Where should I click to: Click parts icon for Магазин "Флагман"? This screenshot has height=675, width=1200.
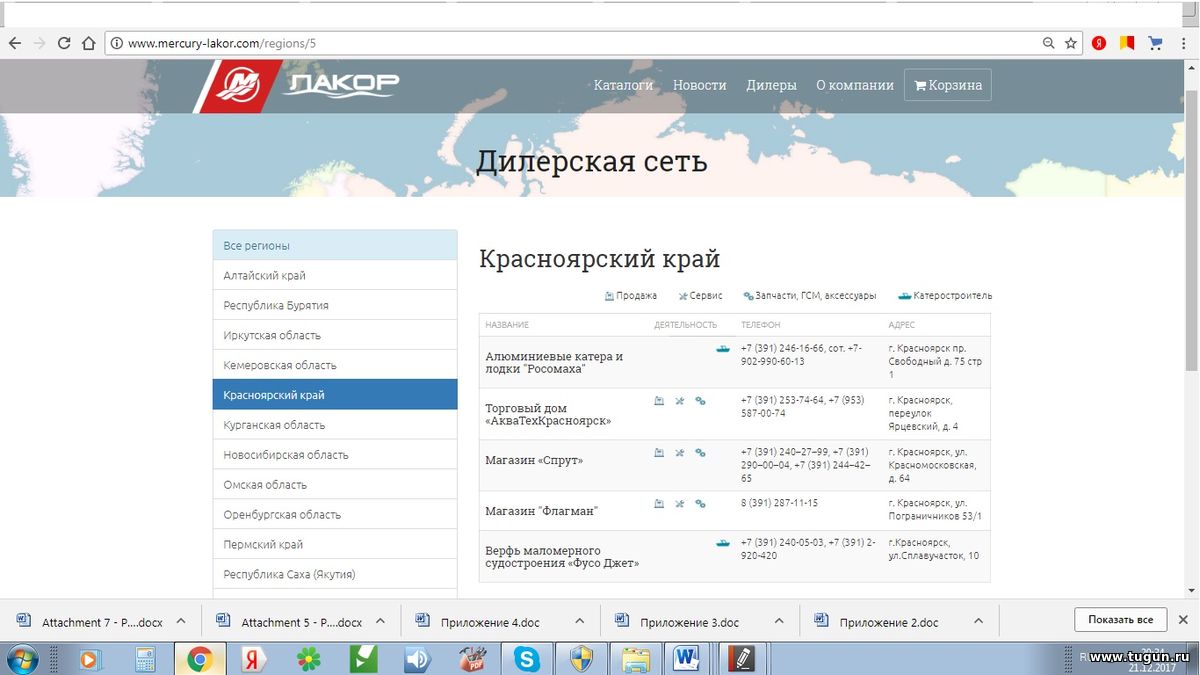coord(700,503)
